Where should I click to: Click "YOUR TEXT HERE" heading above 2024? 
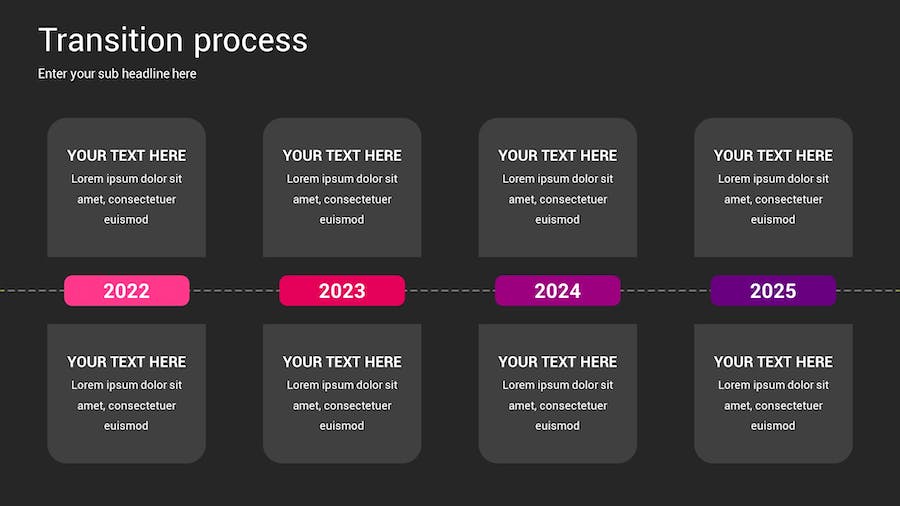click(557, 155)
